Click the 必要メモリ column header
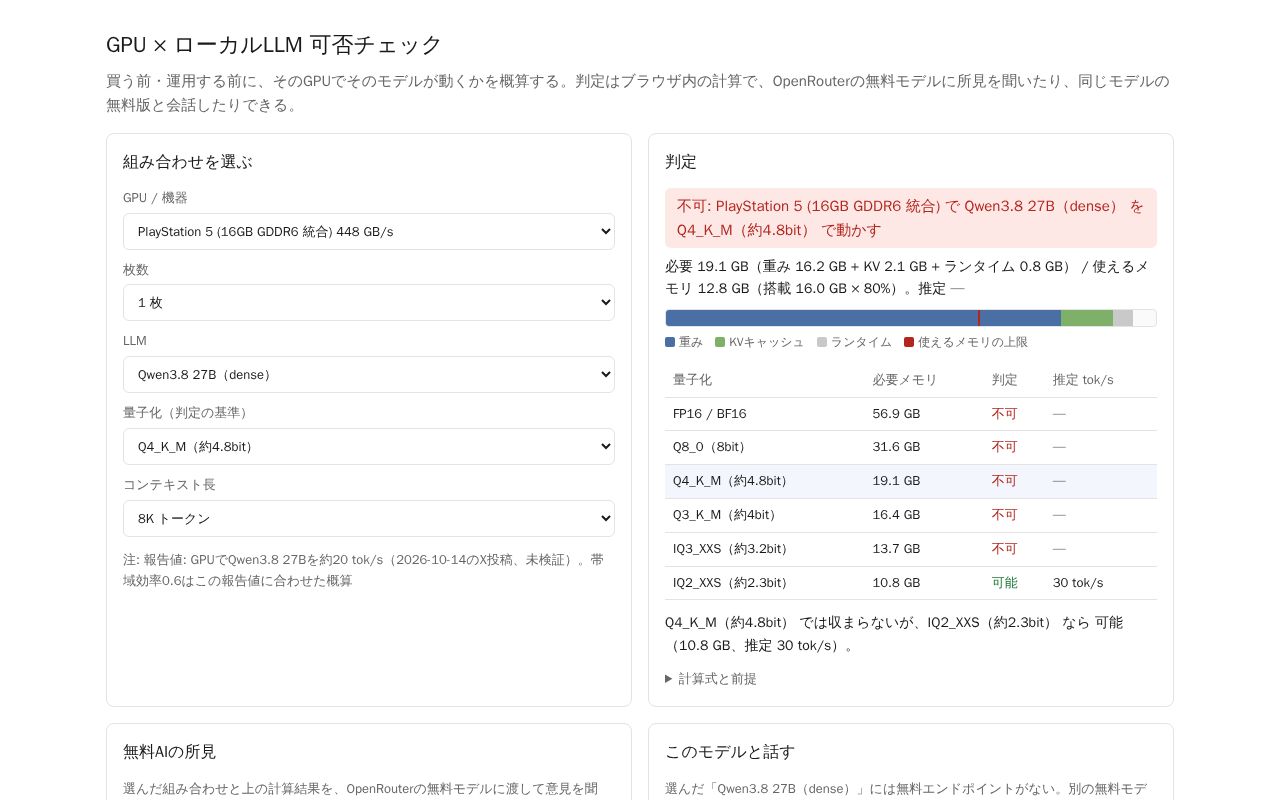Screen dimensions: 1280x800 click(905, 380)
